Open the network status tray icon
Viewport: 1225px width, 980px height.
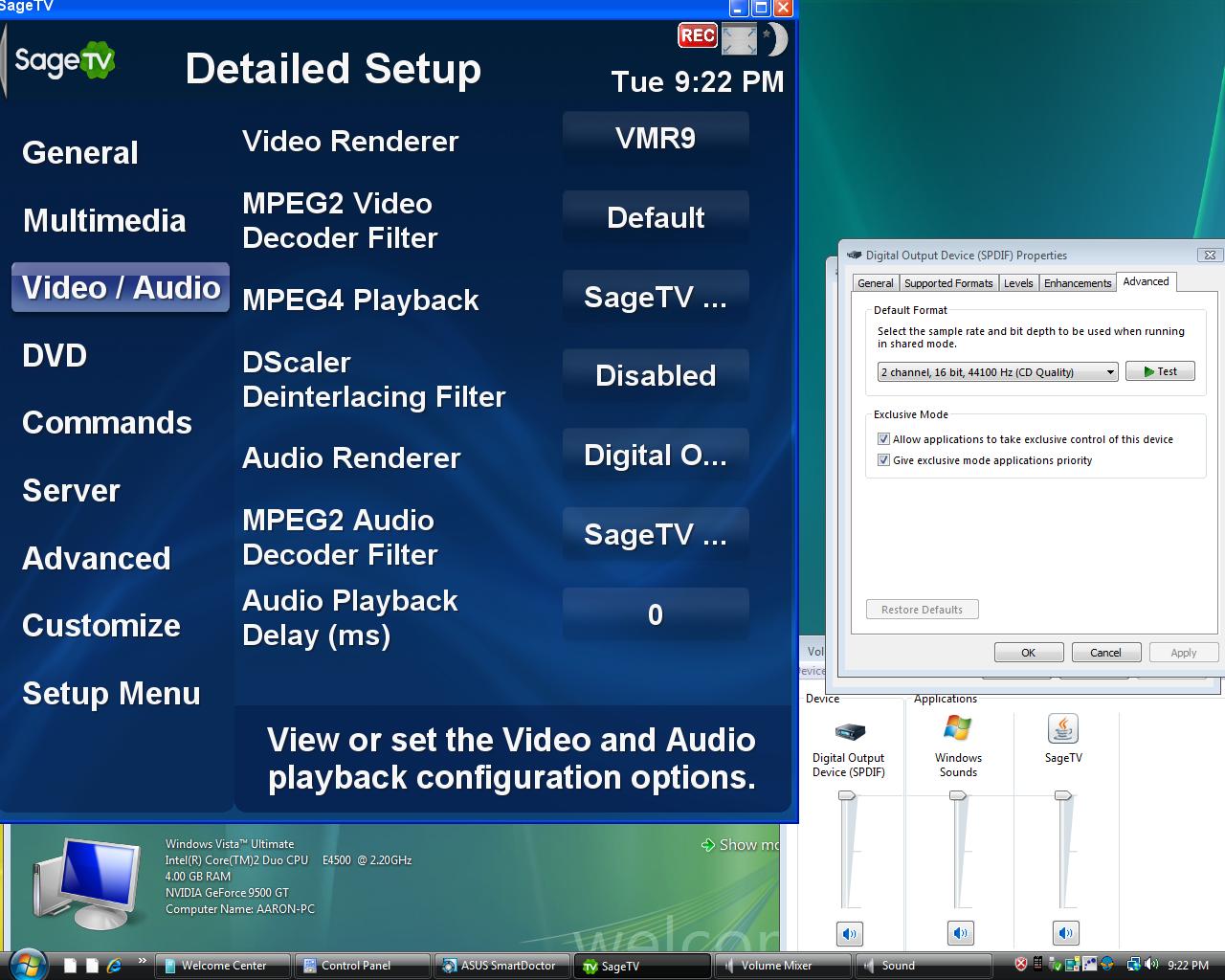coord(1134,965)
